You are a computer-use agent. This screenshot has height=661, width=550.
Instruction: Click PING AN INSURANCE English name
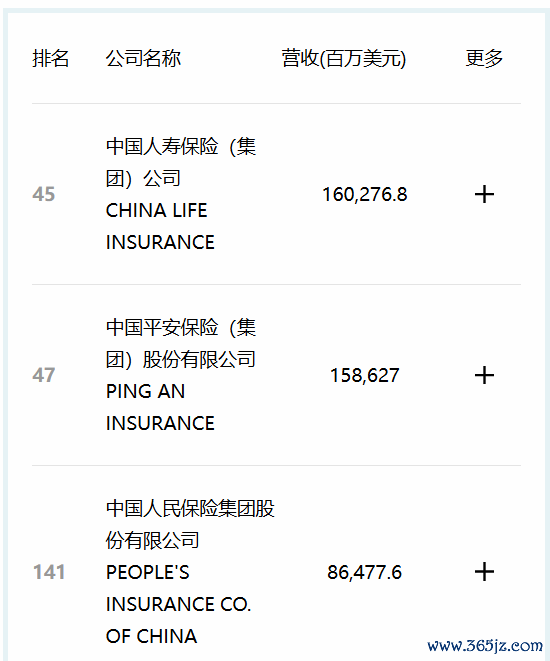point(160,407)
